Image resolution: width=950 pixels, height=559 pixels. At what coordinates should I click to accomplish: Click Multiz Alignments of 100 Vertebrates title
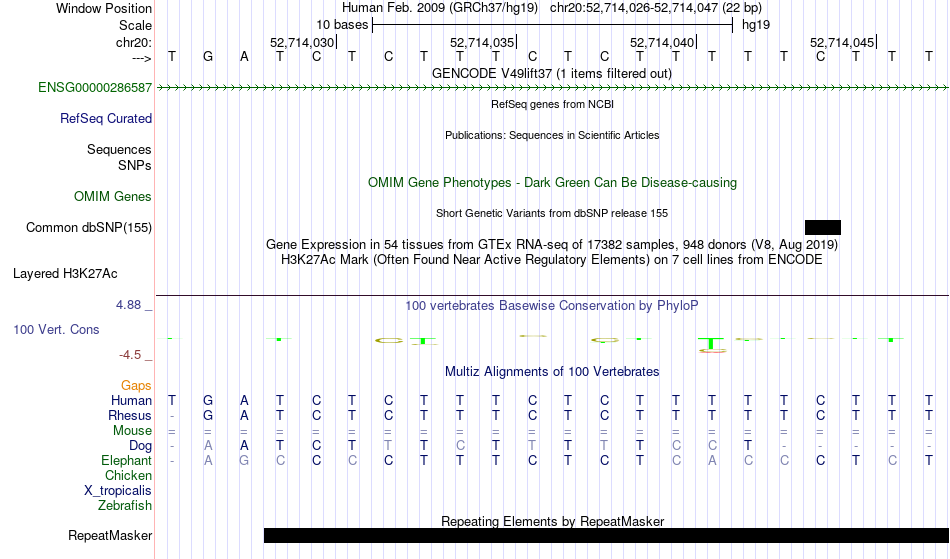click(x=552, y=372)
